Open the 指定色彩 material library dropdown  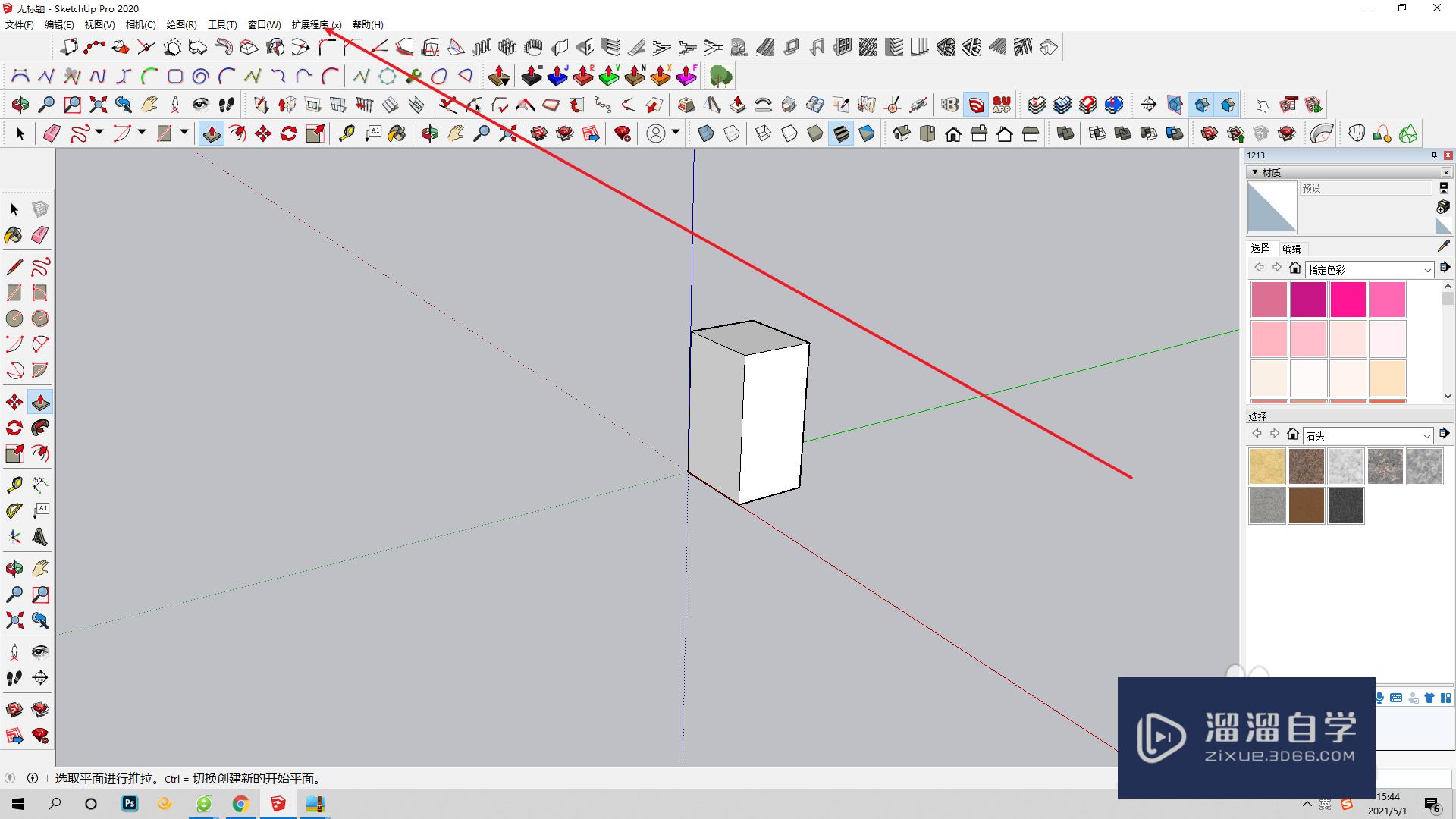1369,270
